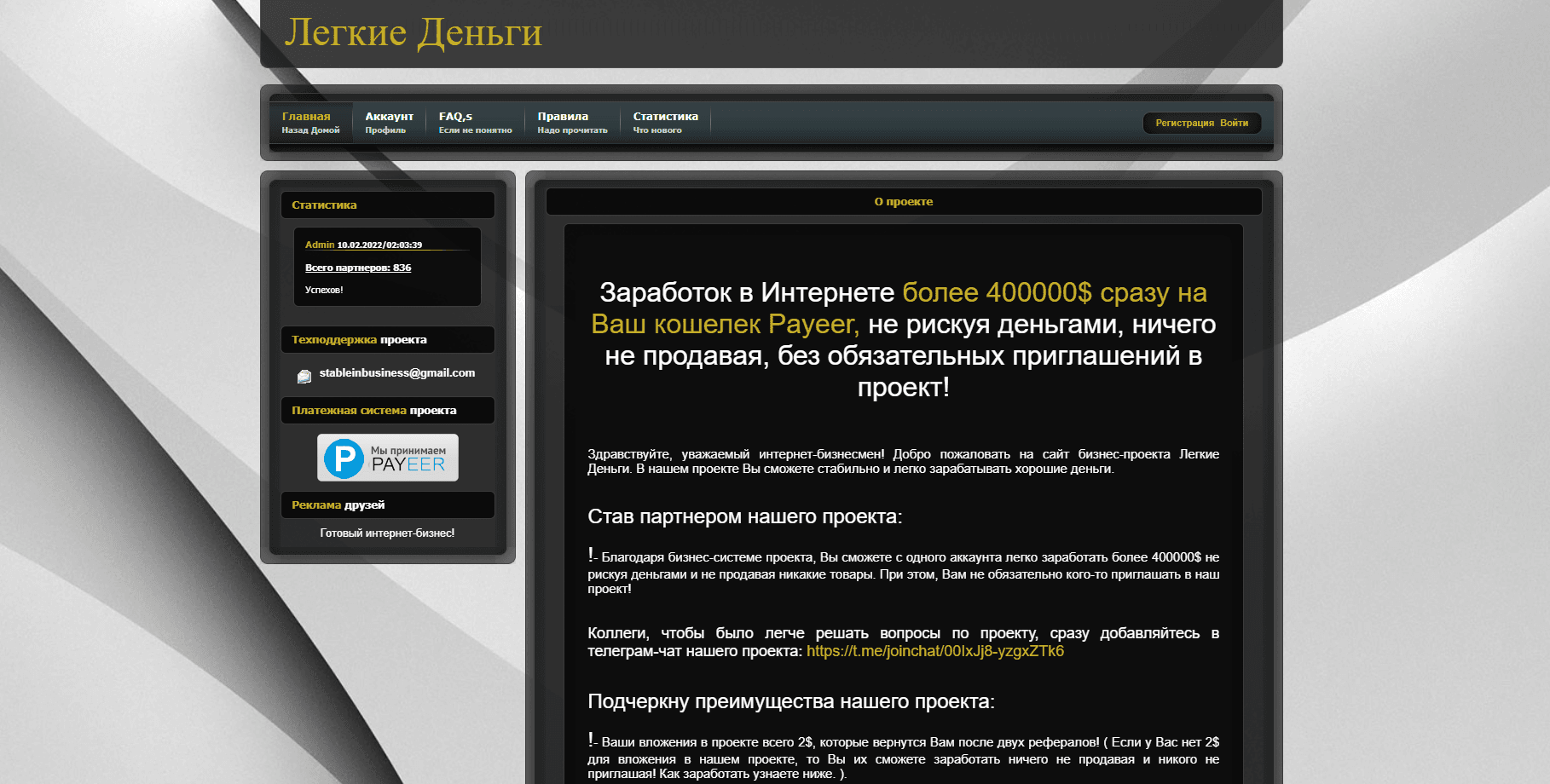The height and width of the screenshot is (784, 1550).
Task: Click the support email 'stableinbusiness@gmail.com'
Action: tap(397, 373)
